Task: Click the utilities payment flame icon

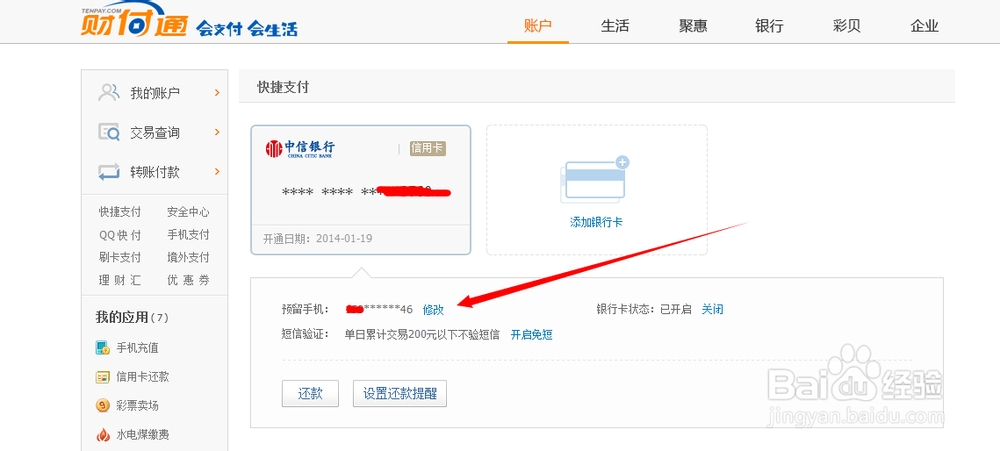Action: [102, 435]
